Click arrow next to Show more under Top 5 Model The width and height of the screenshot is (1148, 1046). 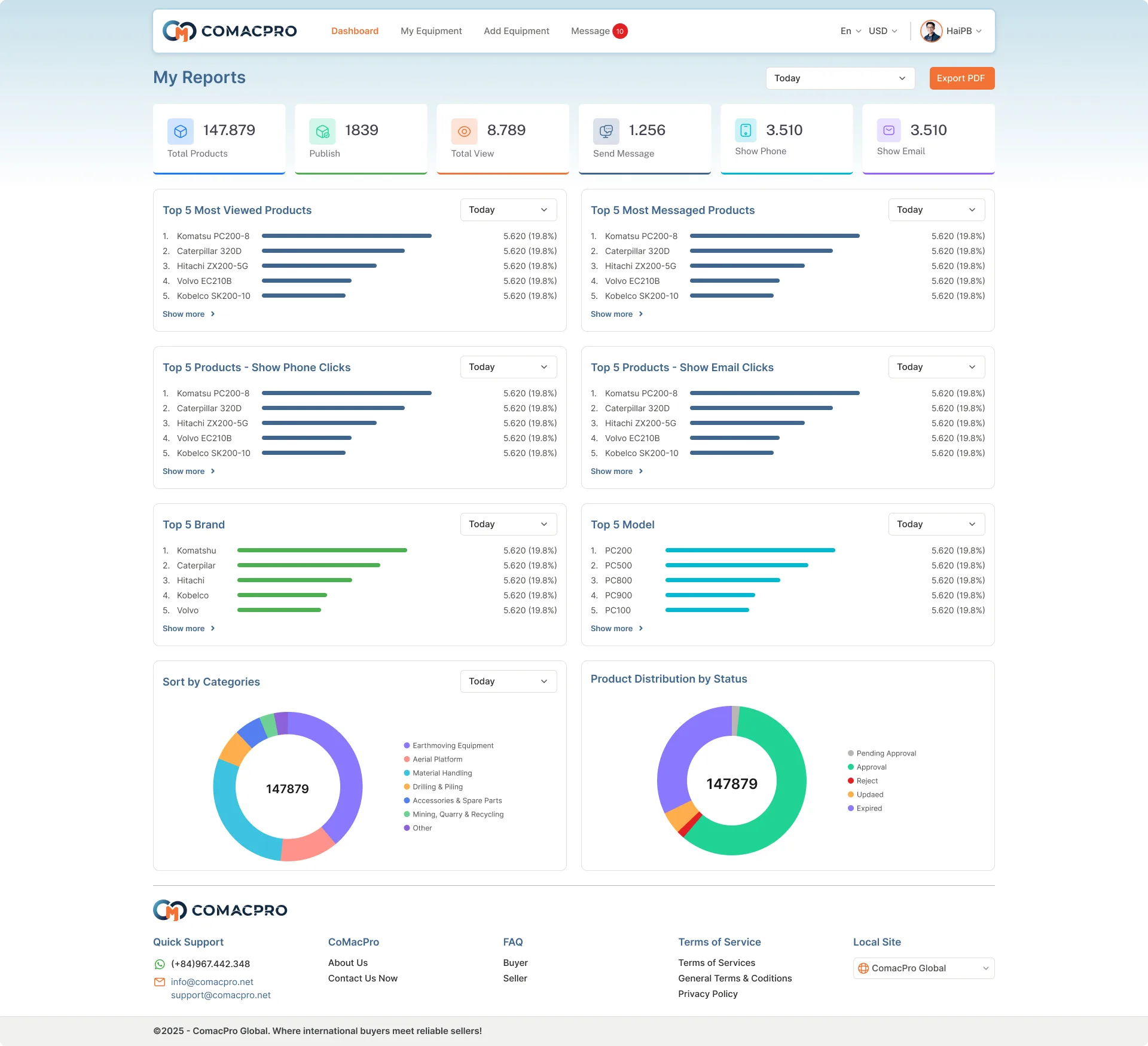(x=641, y=628)
